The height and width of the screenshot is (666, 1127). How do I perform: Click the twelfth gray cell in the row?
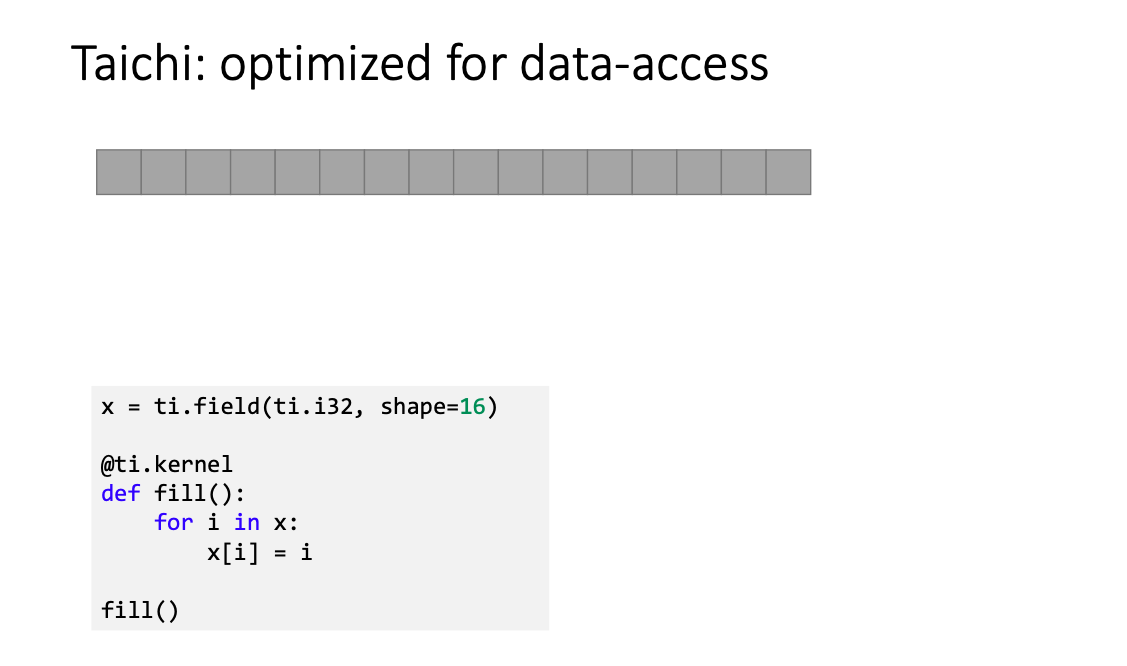pyautogui.click(x=610, y=172)
